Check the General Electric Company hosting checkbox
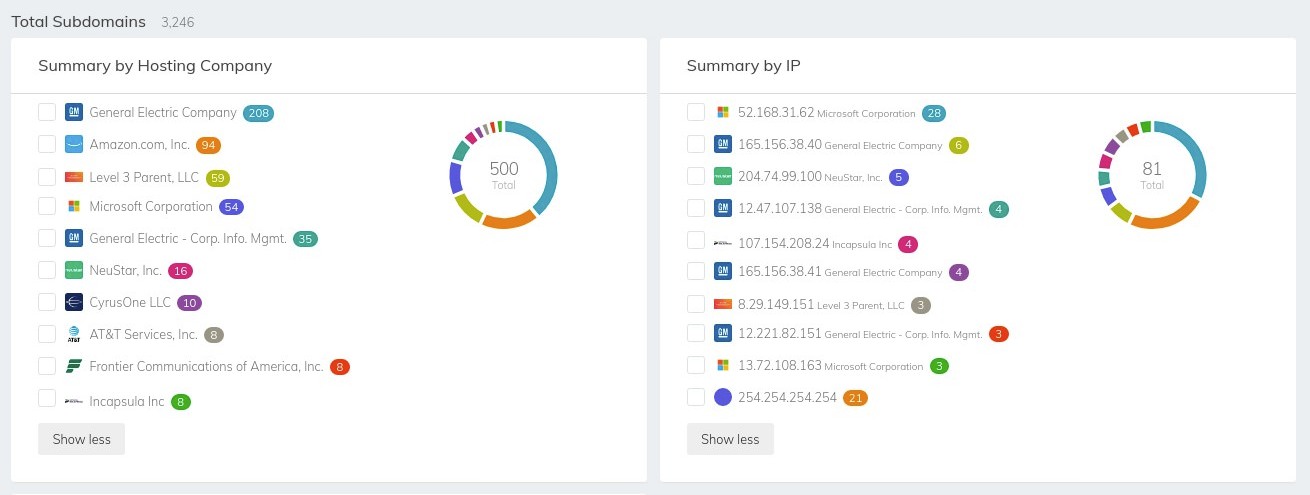 (x=46, y=111)
